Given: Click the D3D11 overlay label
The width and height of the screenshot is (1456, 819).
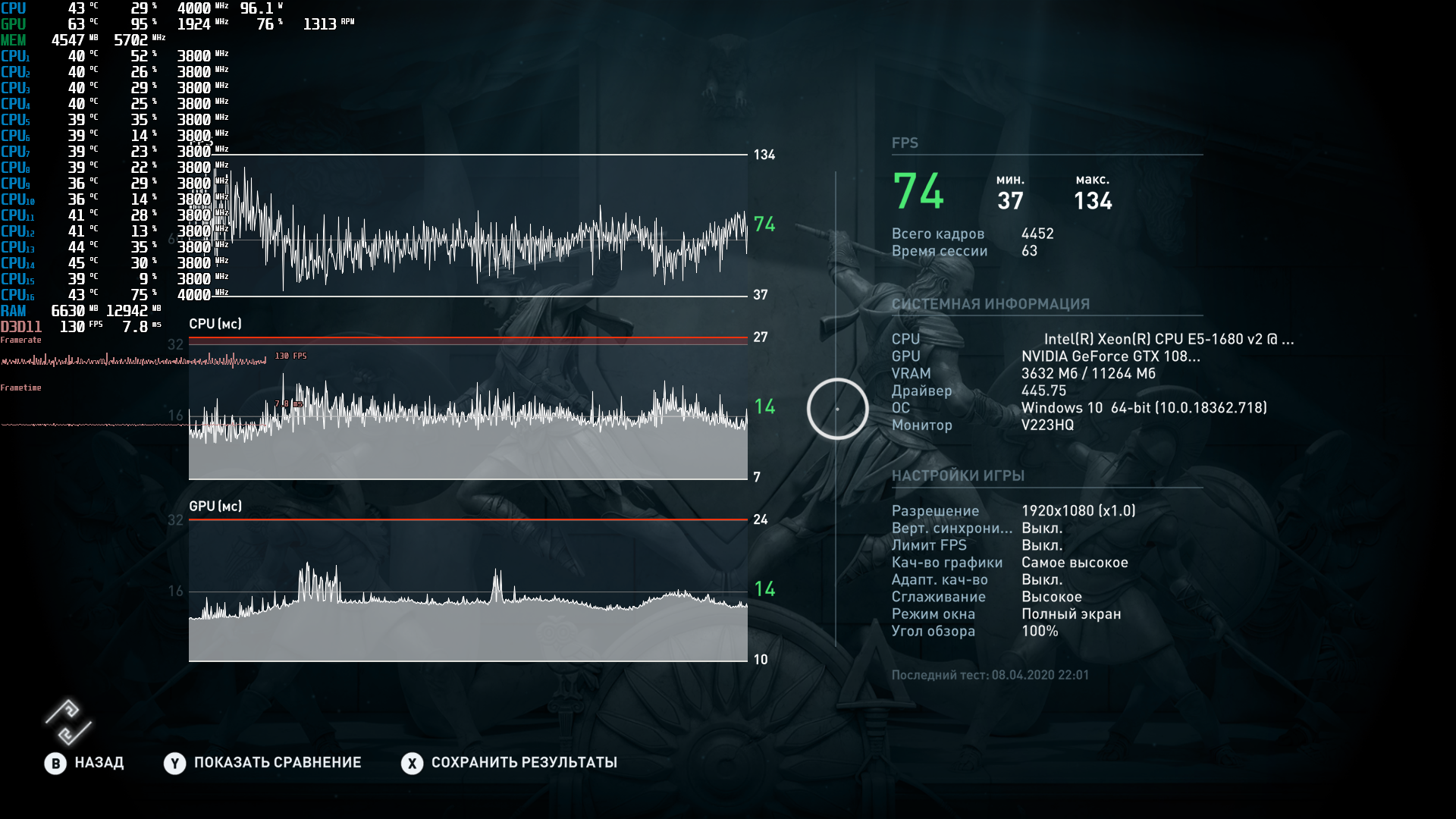Looking at the screenshot, I should (21, 327).
